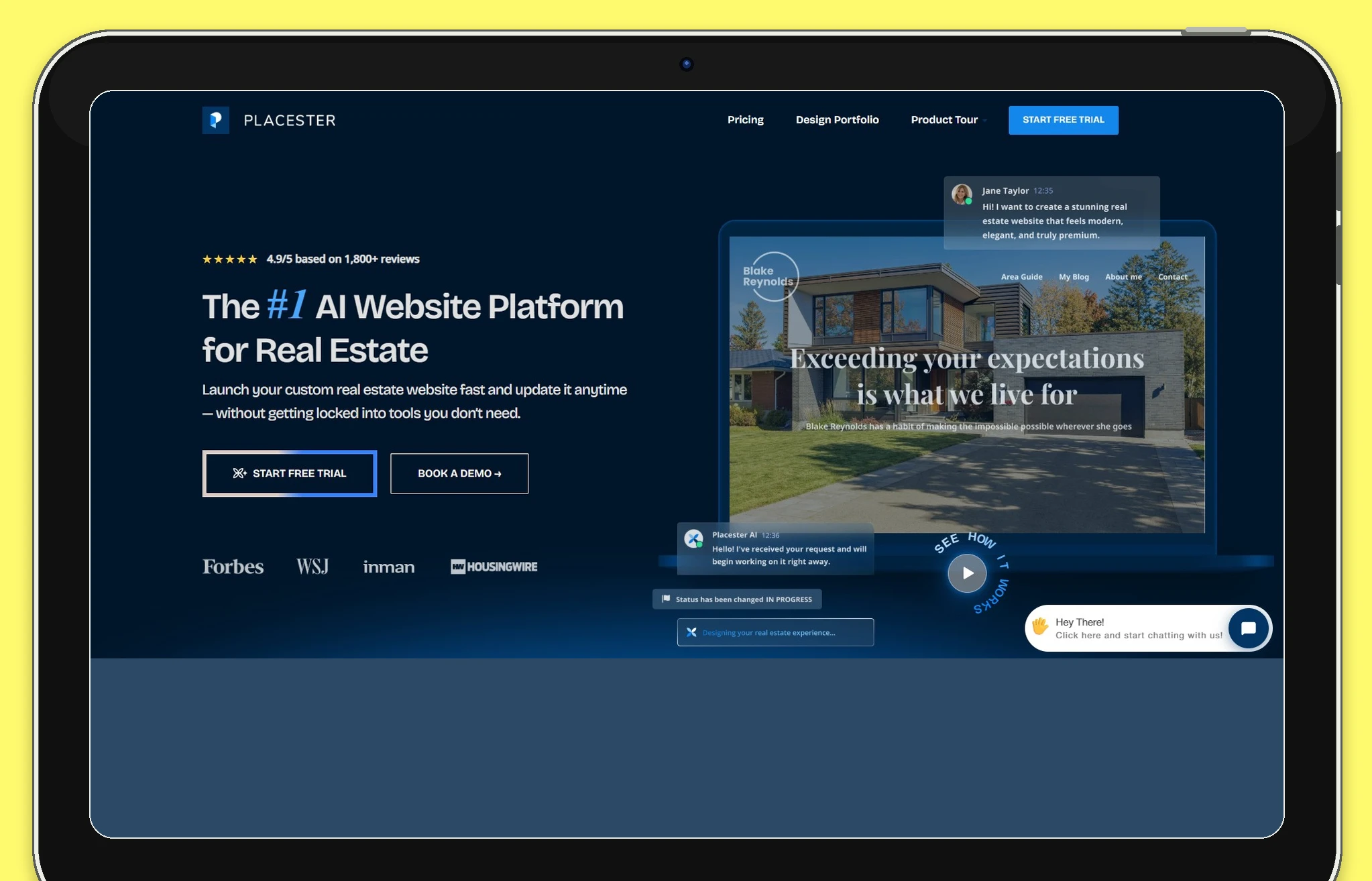The width and height of the screenshot is (1372, 881).
Task: Click the Forbes logo
Action: pos(233,567)
